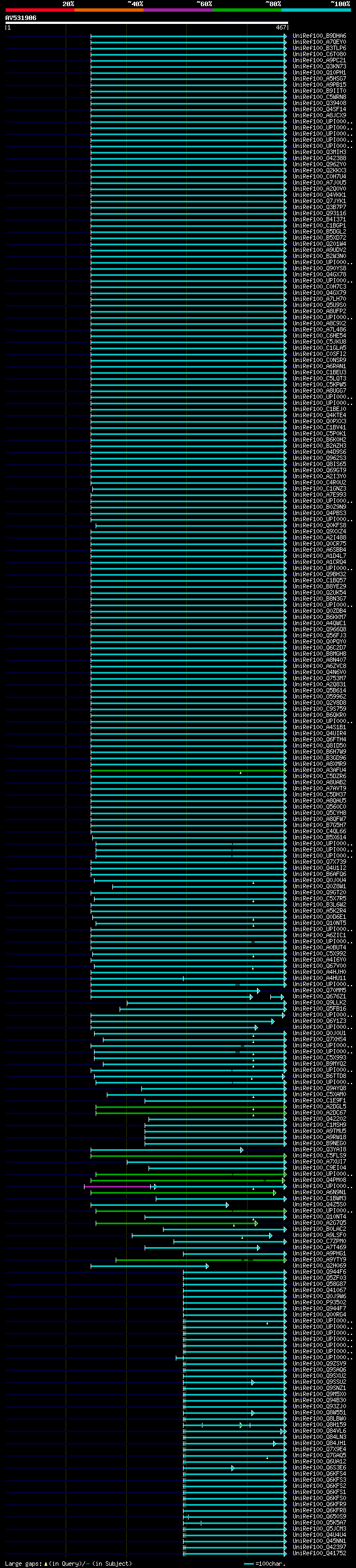Select label UniRef100_Q84LN3
The width and height of the screenshot is (356, 1568).
[319, 1437]
